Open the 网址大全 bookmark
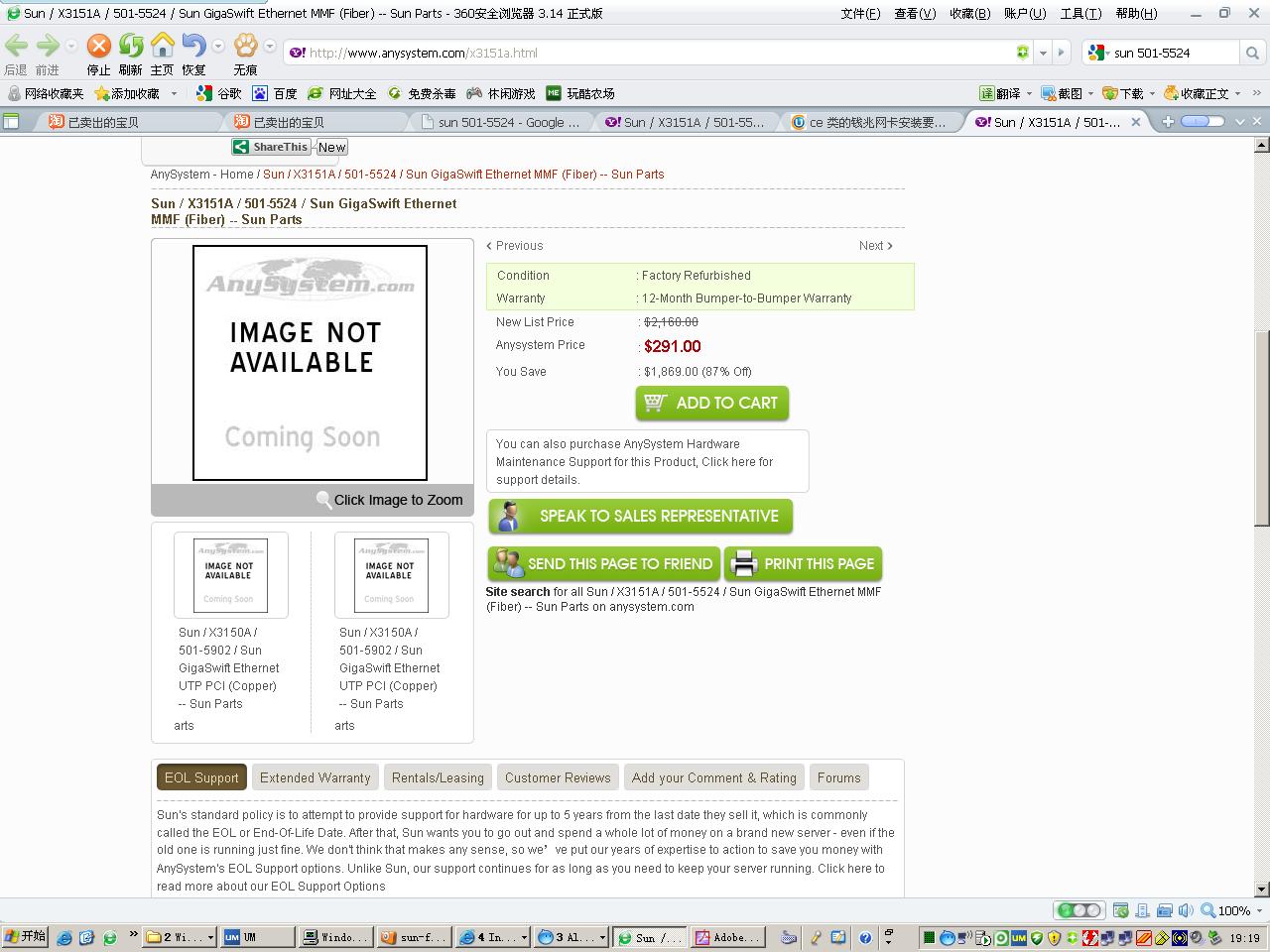 coord(342,93)
